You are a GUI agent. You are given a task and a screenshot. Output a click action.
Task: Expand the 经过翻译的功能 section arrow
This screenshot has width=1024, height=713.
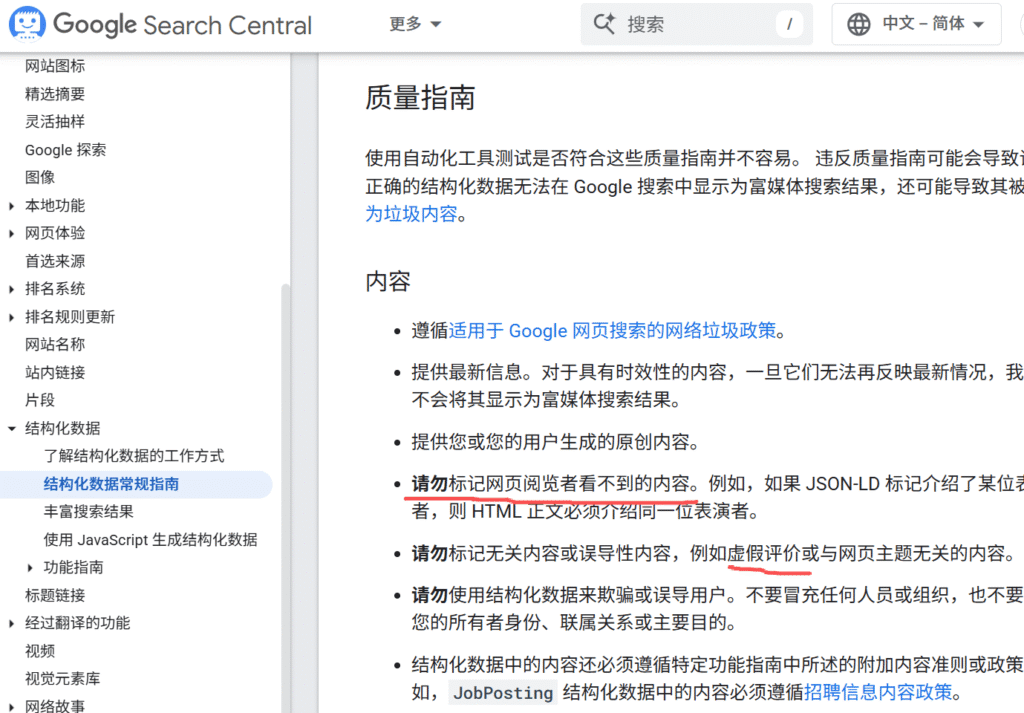pos(11,624)
